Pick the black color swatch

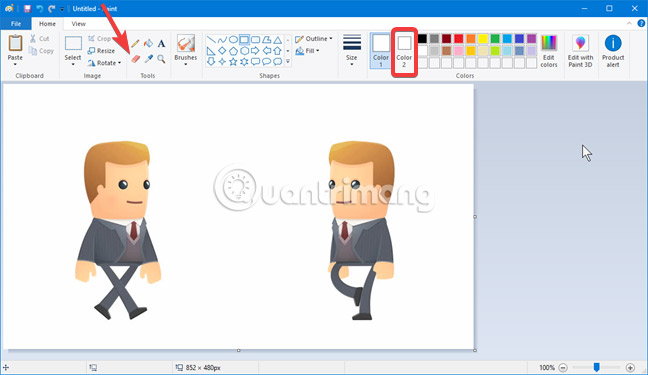422,39
